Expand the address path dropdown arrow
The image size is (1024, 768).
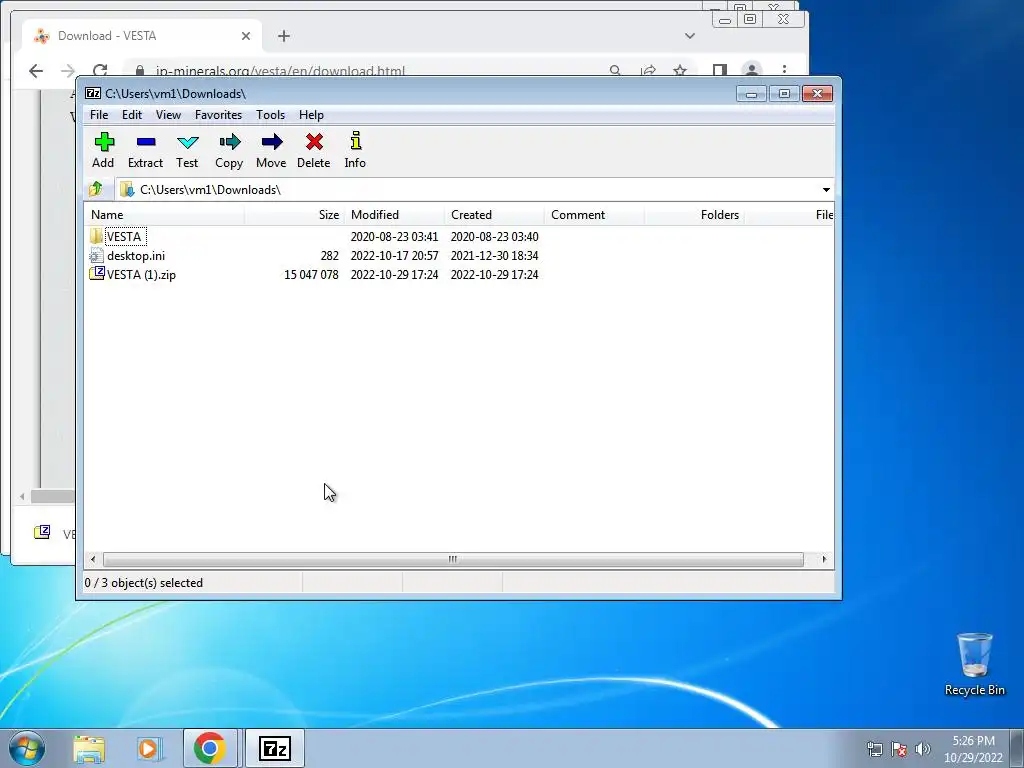point(825,189)
